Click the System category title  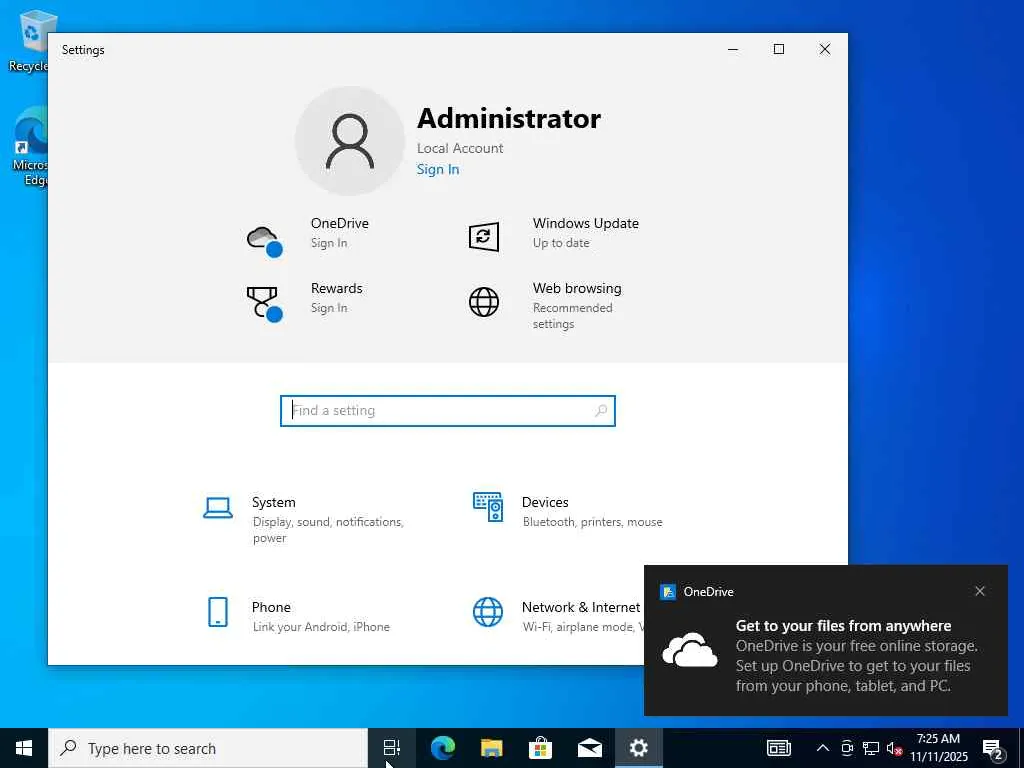tap(274, 502)
